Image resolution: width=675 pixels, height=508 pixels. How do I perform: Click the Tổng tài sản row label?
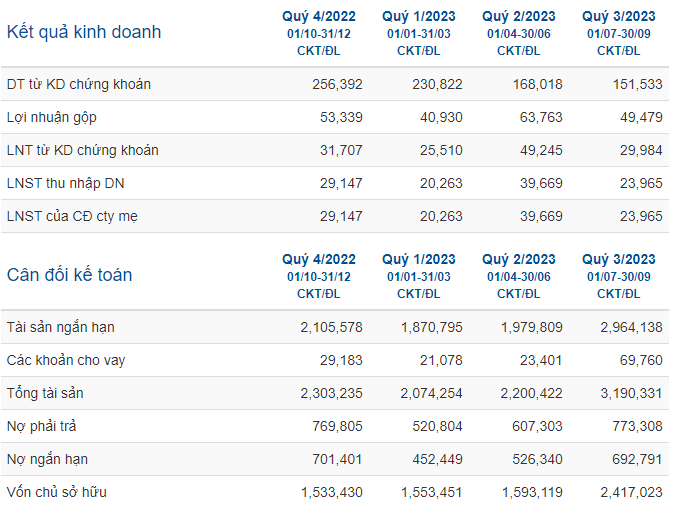pyautogui.click(x=45, y=393)
